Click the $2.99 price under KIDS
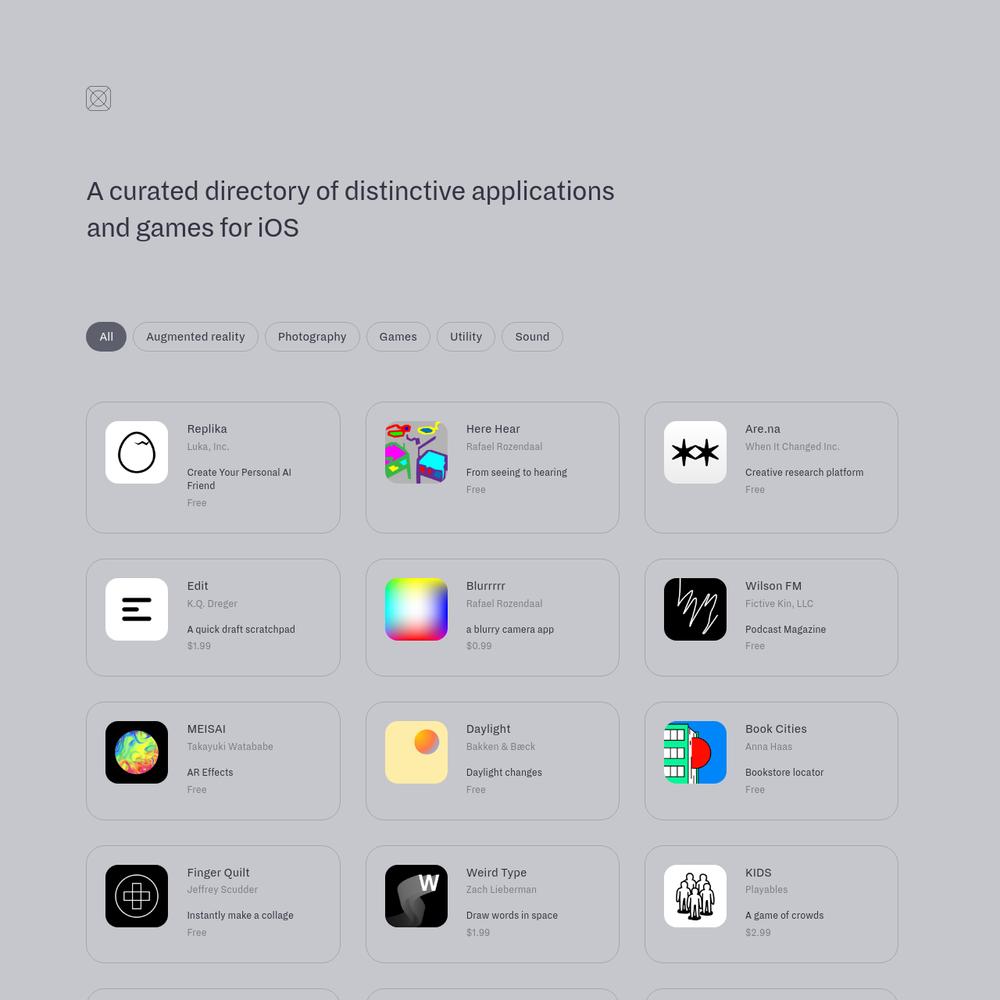The height and width of the screenshot is (1000, 1000). click(x=758, y=932)
